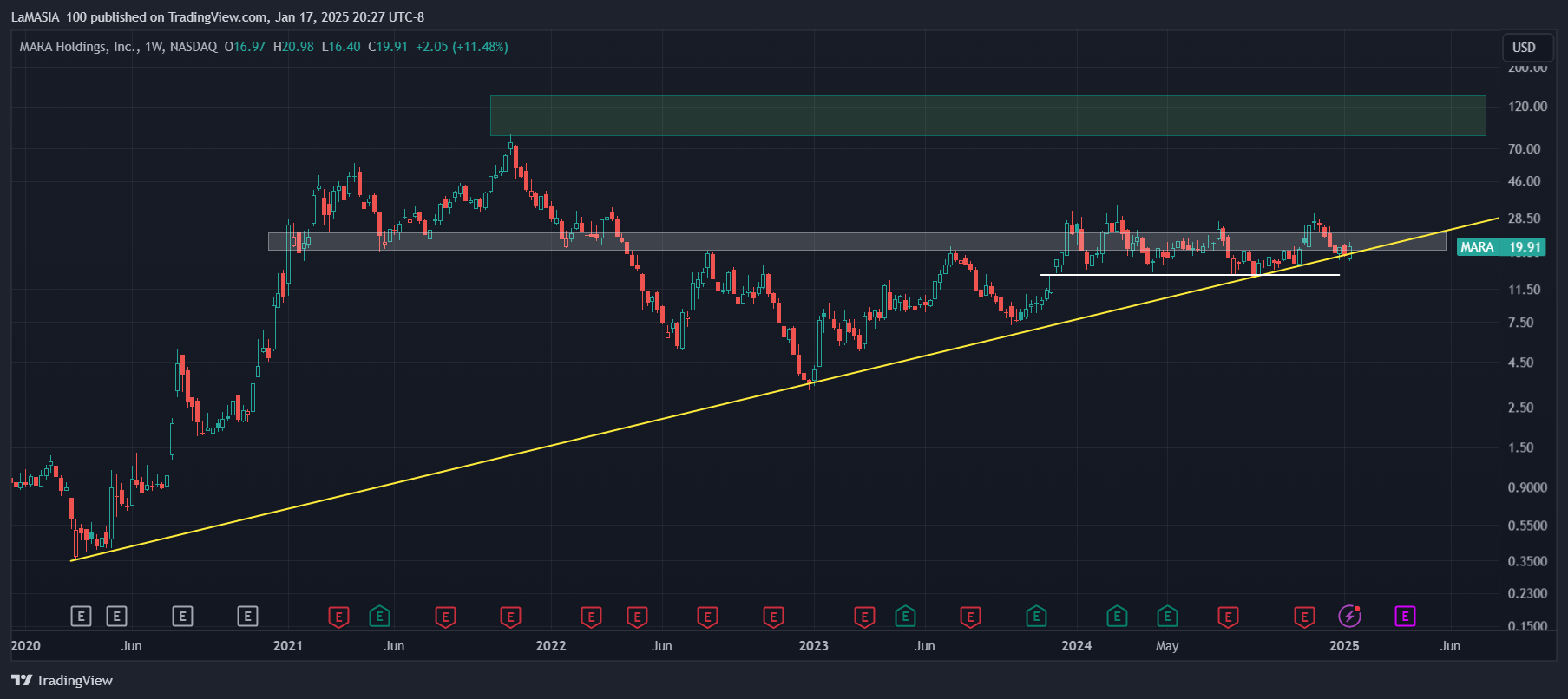This screenshot has height=699, width=1568.
Task: Click the leftmost white E earnings marker
Action: coord(81,617)
